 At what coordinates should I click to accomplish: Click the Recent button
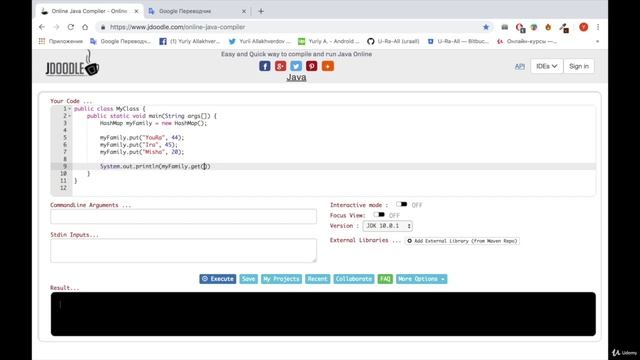(318, 279)
